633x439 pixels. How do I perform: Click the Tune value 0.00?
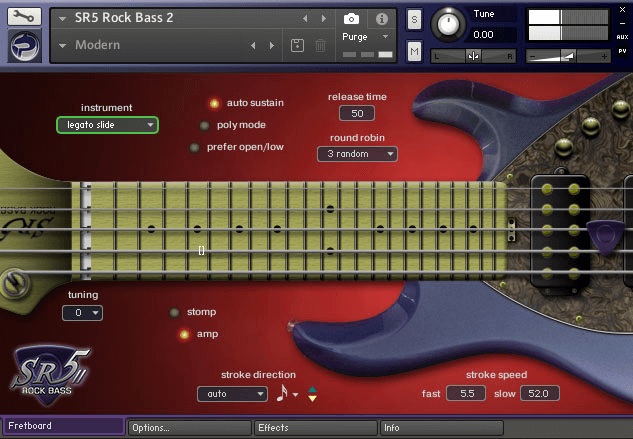click(x=483, y=35)
